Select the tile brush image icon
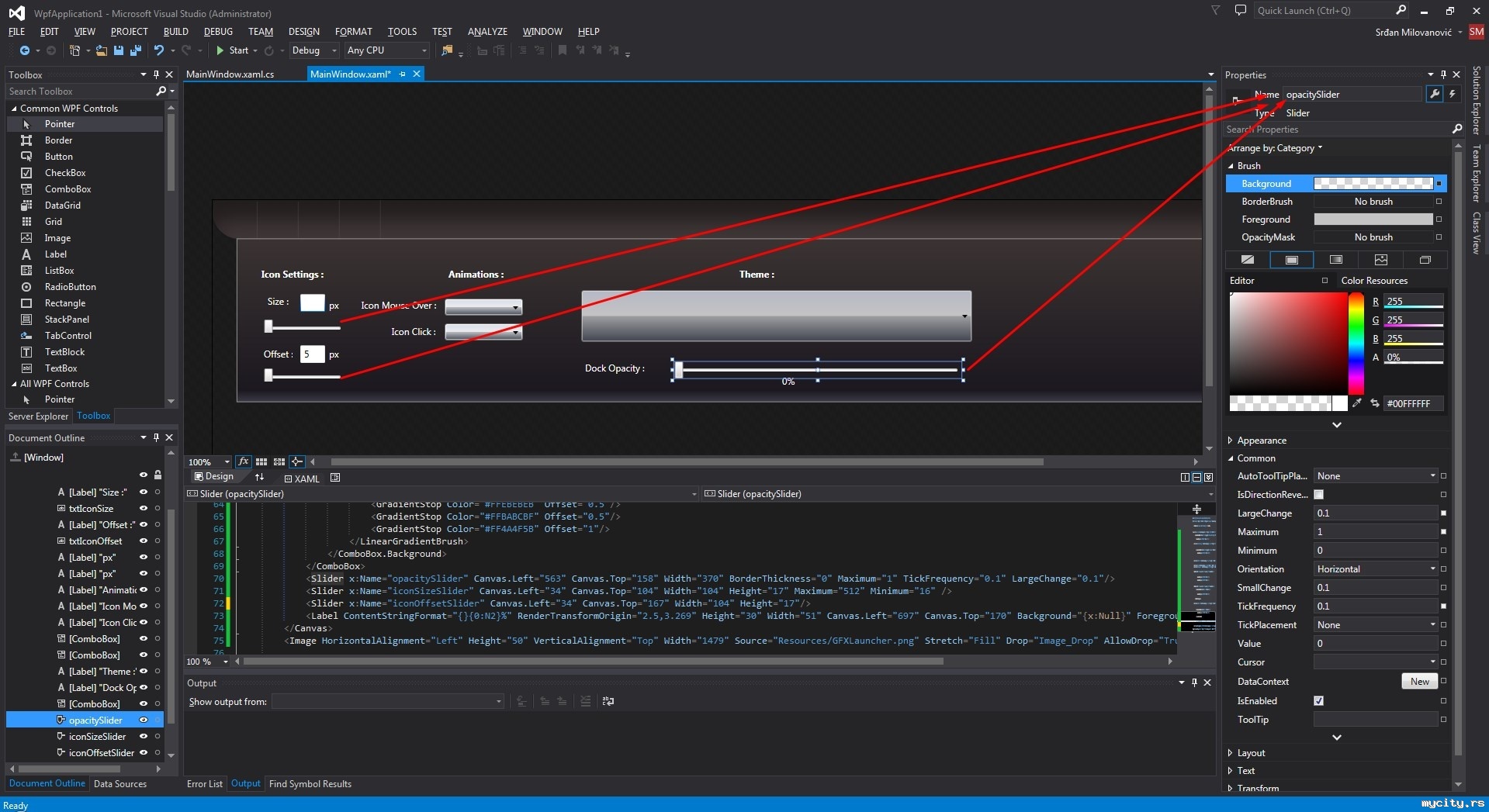The image size is (1489, 812). point(1380,260)
